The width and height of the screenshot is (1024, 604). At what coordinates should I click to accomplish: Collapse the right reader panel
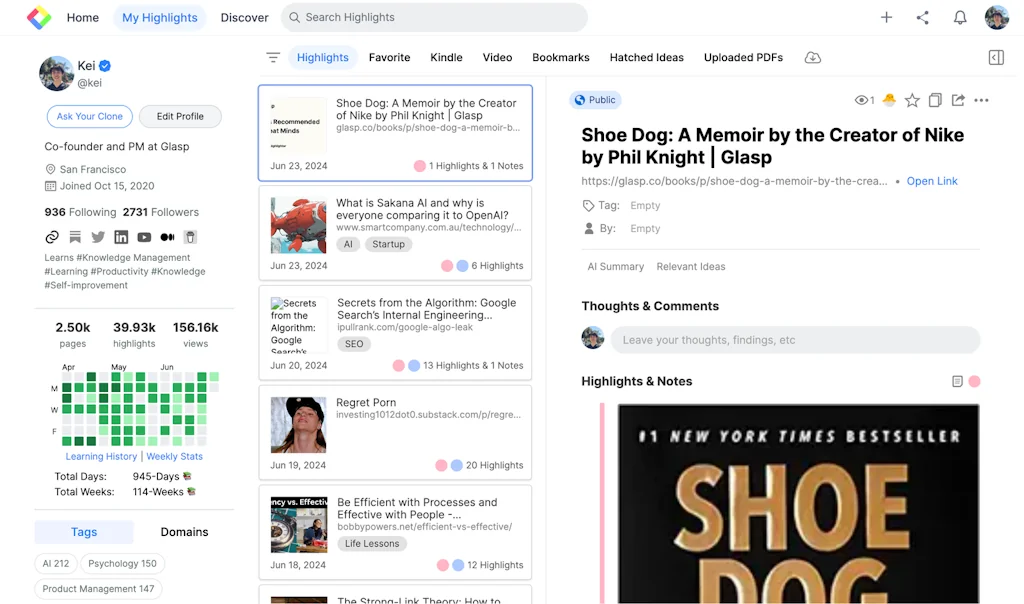pyautogui.click(x=996, y=57)
